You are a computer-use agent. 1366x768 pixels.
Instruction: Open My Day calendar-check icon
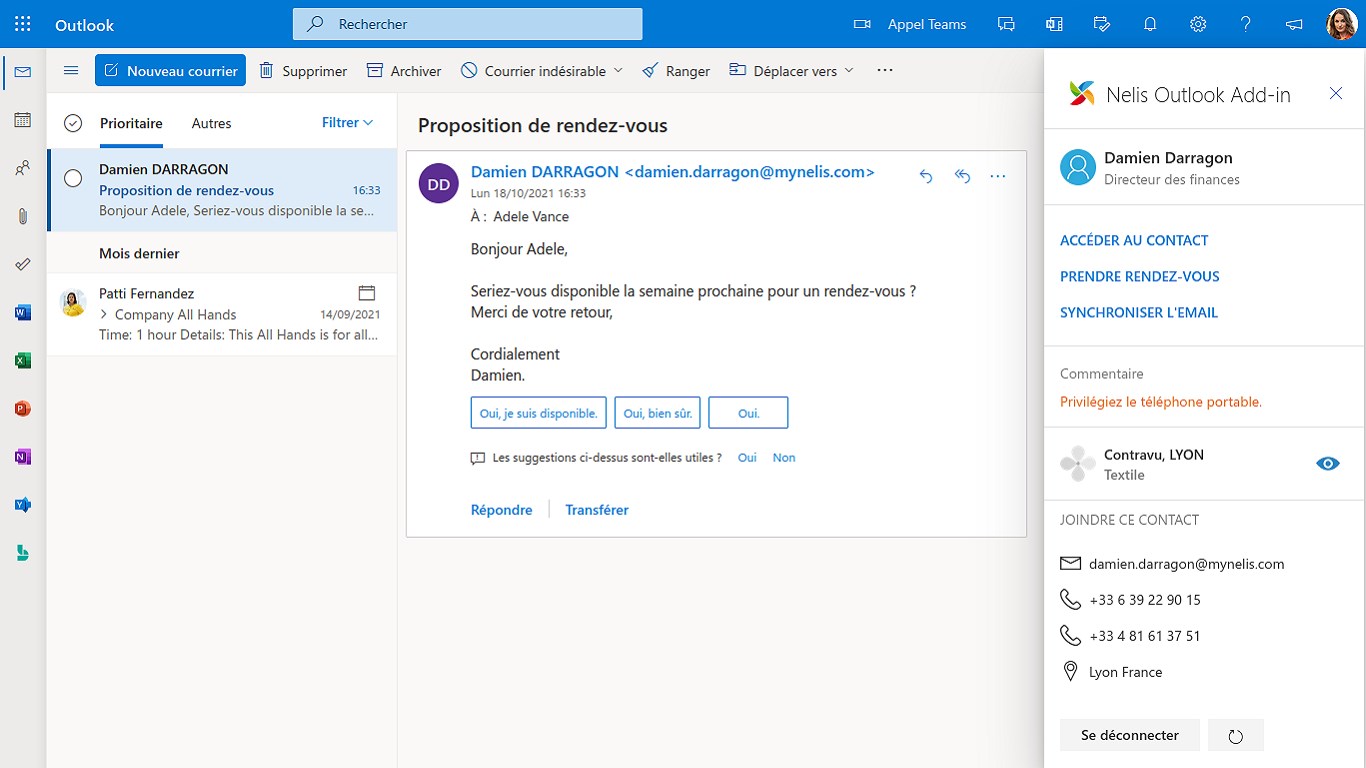point(1102,24)
